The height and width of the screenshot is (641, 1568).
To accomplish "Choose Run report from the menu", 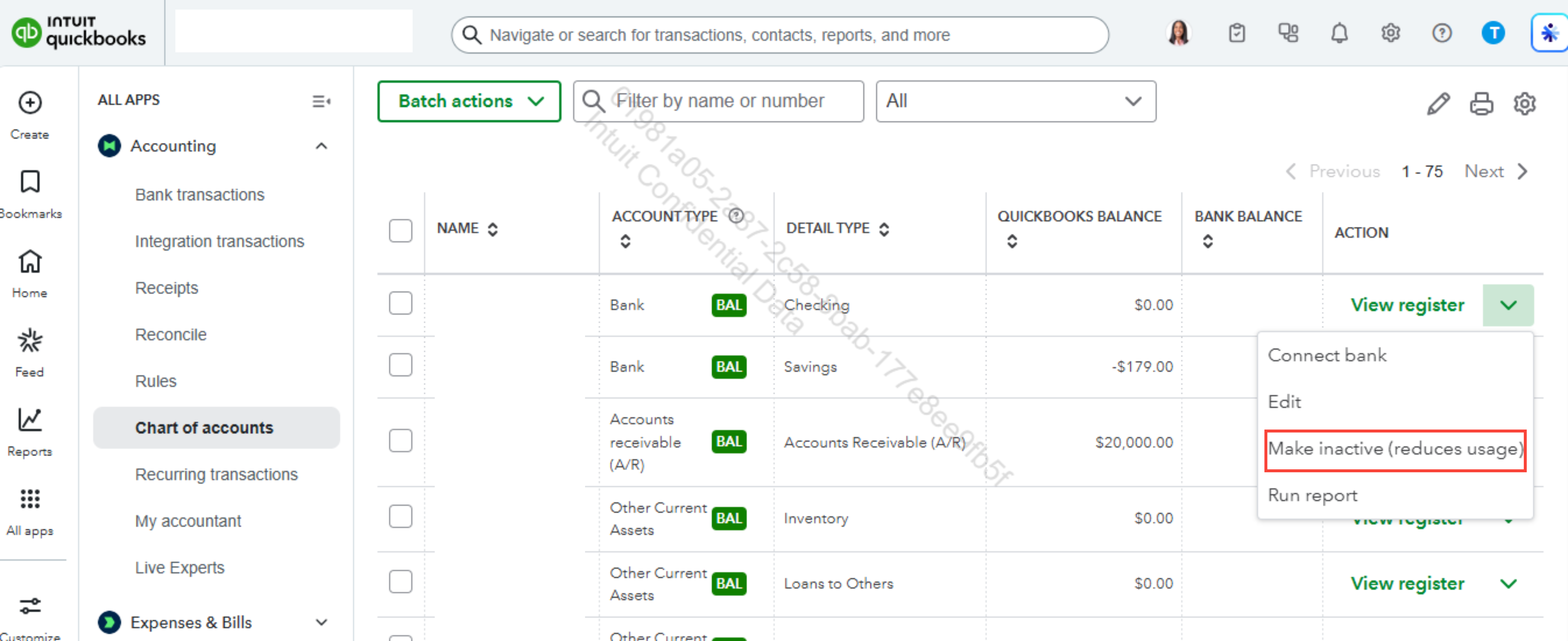I will (x=1312, y=495).
